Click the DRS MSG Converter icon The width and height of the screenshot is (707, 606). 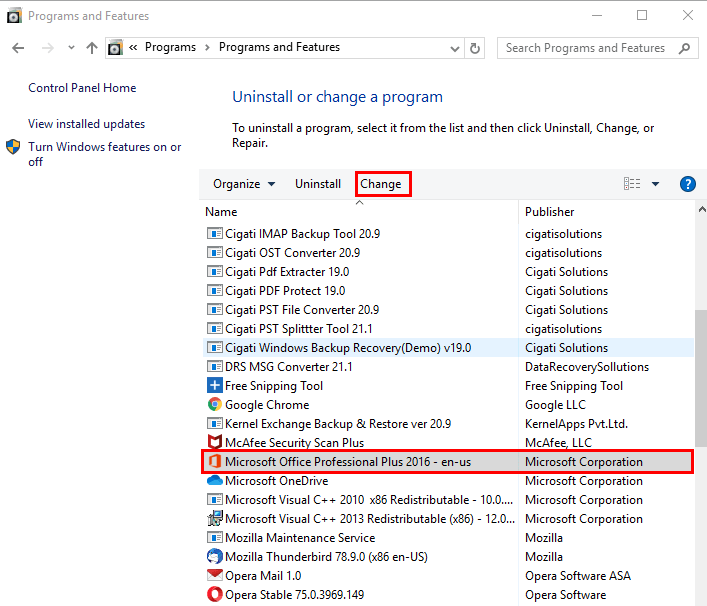[x=215, y=366]
